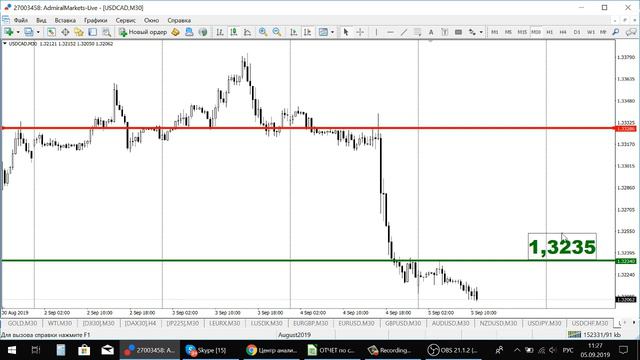Switch timeframe to M1
The width and height of the screenshot is (640, 360).
(495, 32)
